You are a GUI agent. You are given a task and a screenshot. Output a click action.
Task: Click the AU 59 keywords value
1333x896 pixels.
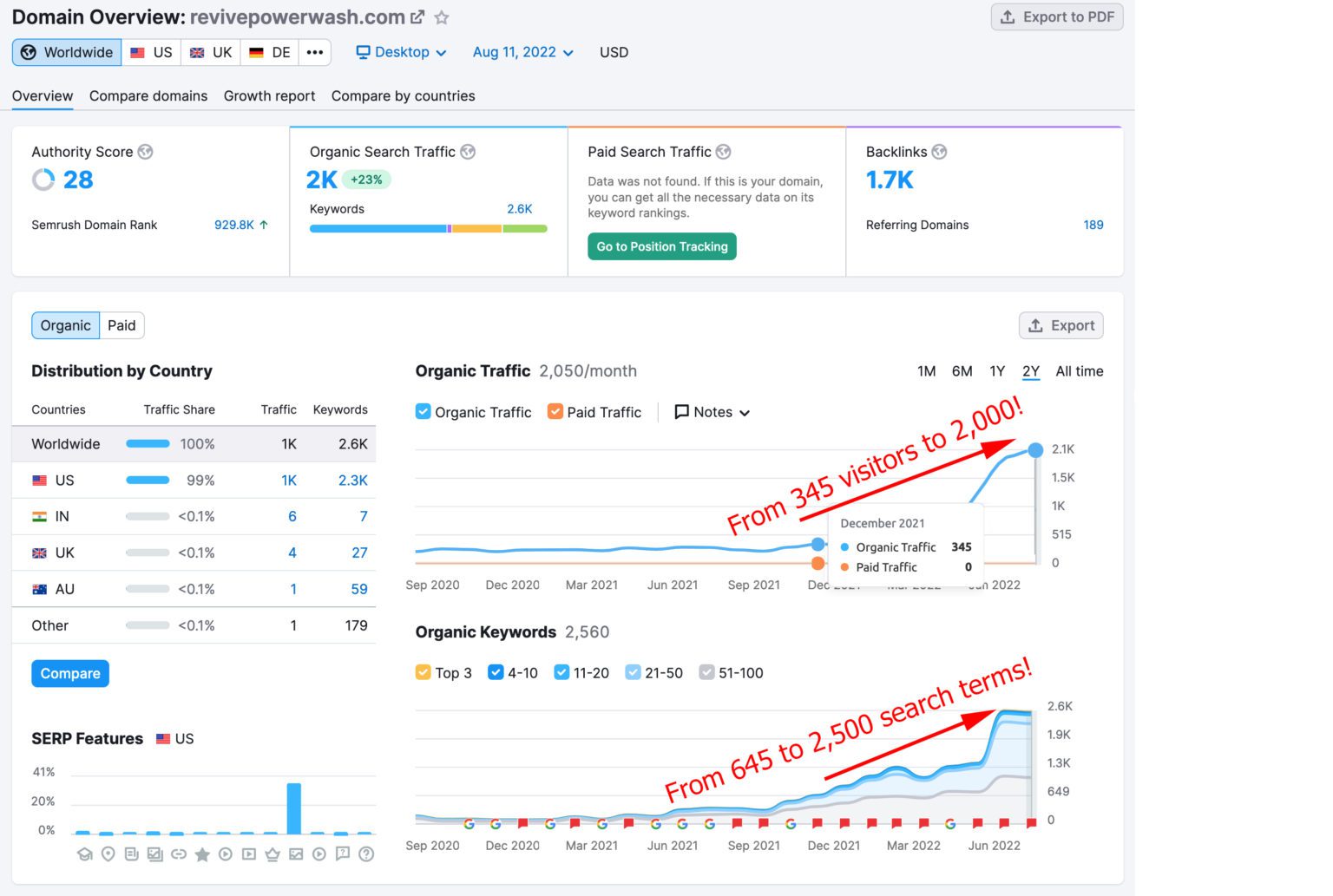(359, 589)
